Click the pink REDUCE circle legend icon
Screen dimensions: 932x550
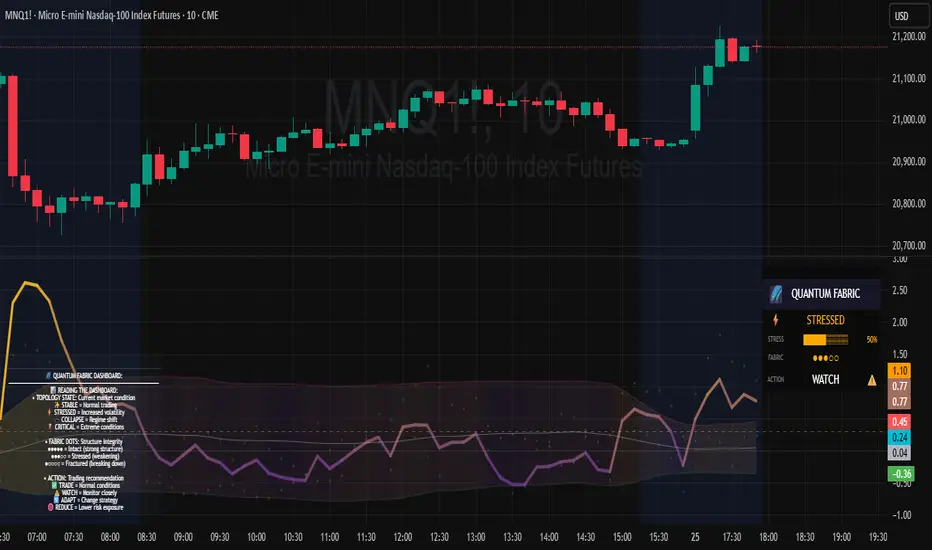point(51,507)
